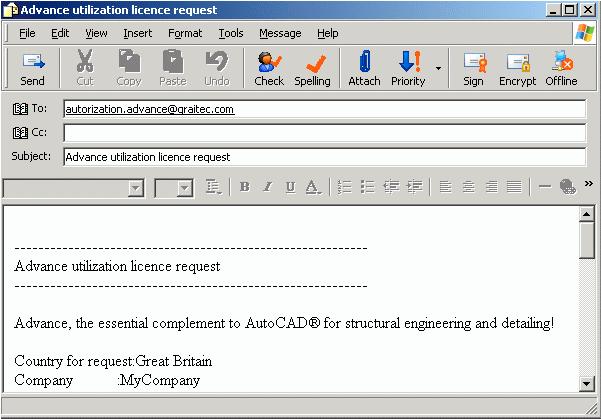The height and width of the screenshot is (419, 601).
Task: Click the Undo arrow icon
Action: (x=217, y=68)
